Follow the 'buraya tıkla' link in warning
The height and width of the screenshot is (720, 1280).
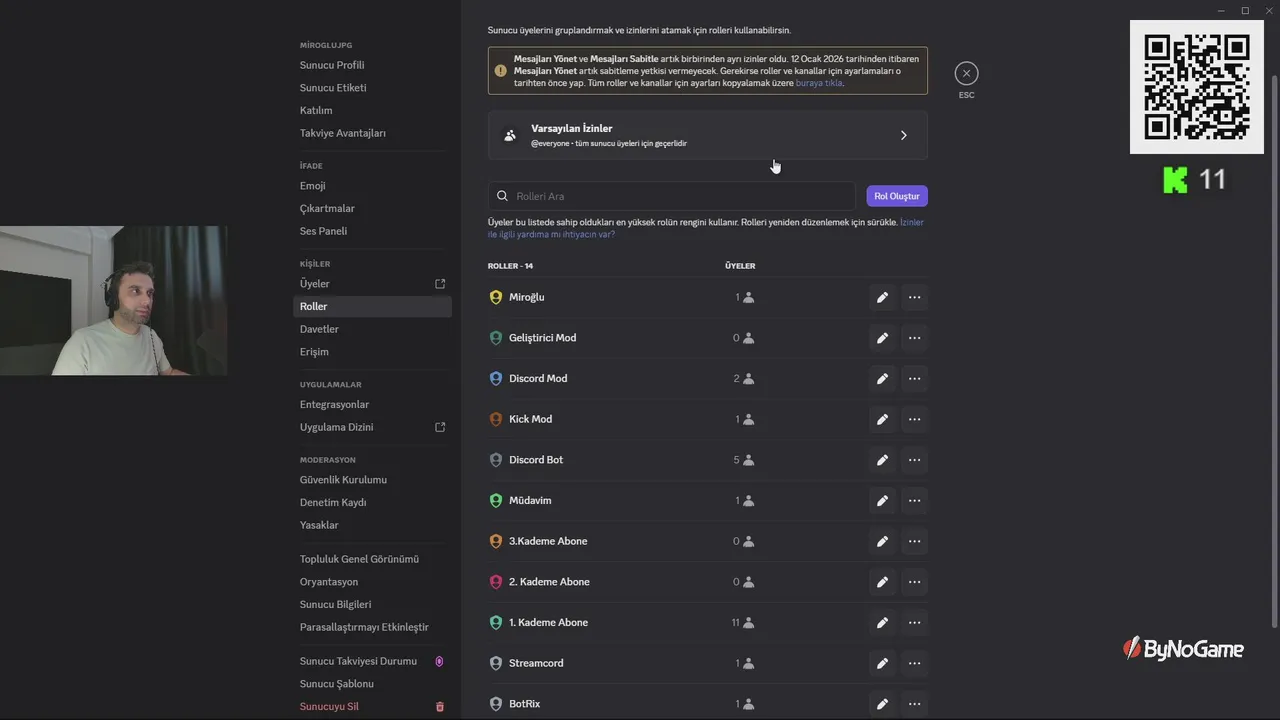tap(819, 83)
